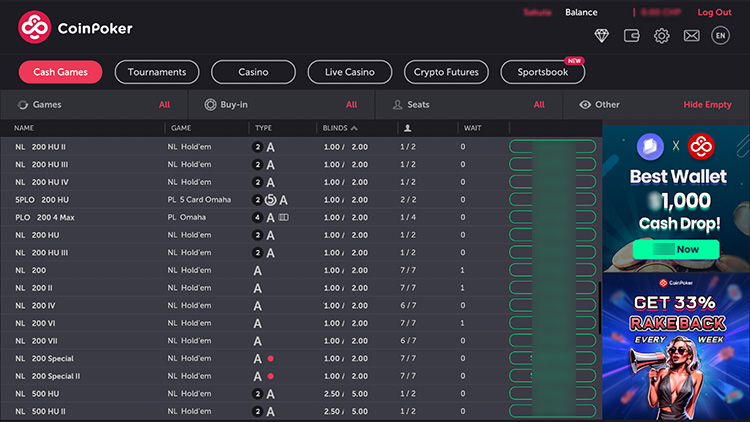Click the players column header icon
Viewport: 750px width, 422px height.
click(x=407, y=128)
